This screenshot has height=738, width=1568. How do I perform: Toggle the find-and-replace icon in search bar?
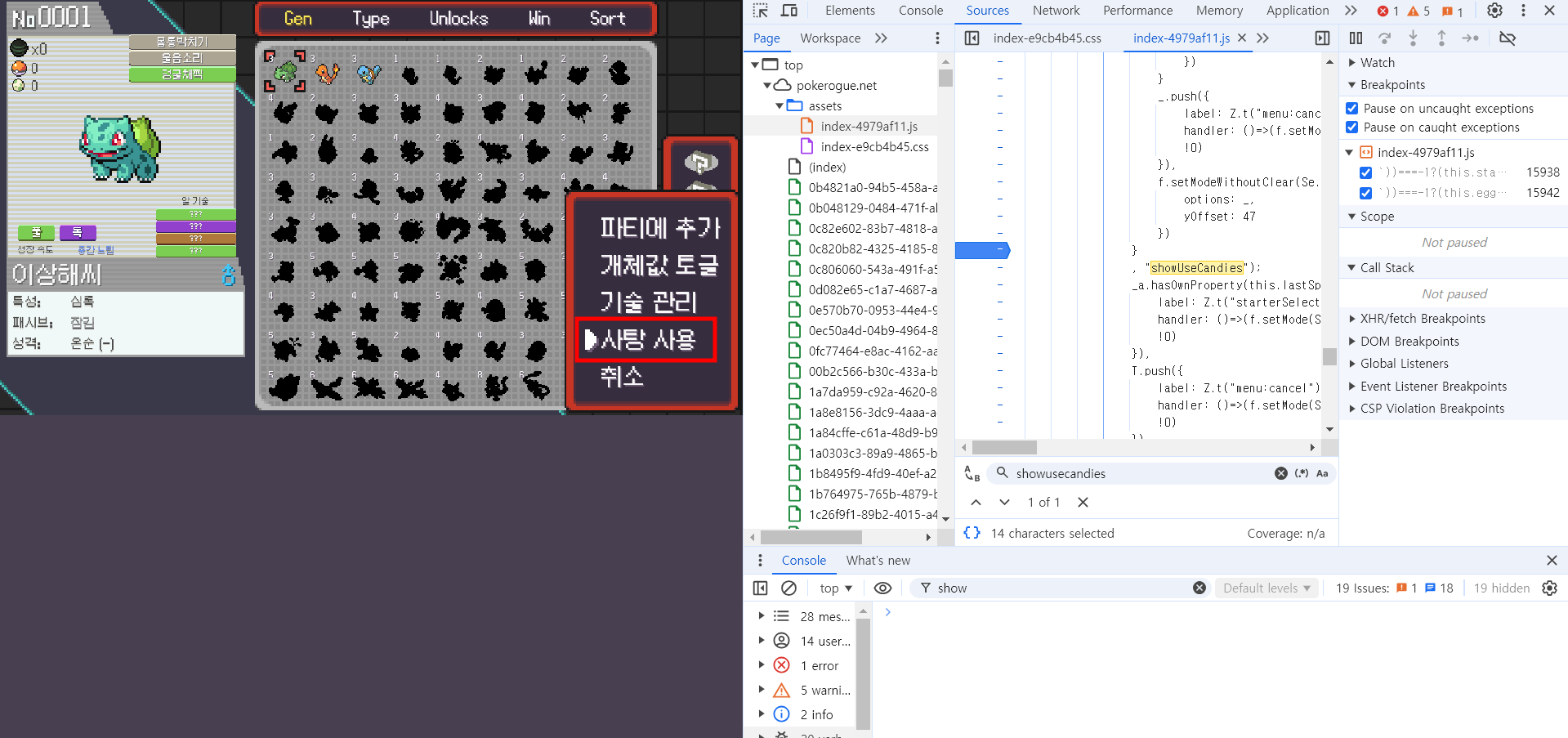(972, 474)
